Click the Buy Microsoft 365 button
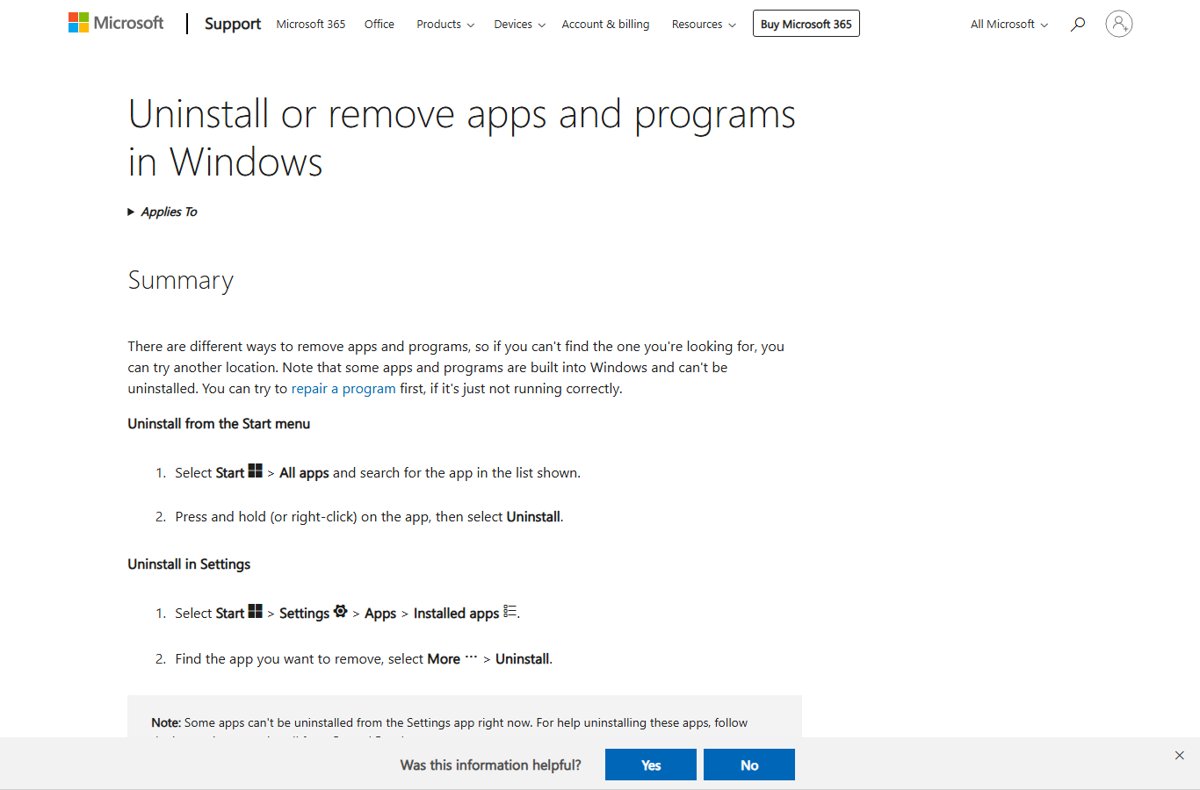The height and width of the screenshot is (790, 1200). coord(806,24)
